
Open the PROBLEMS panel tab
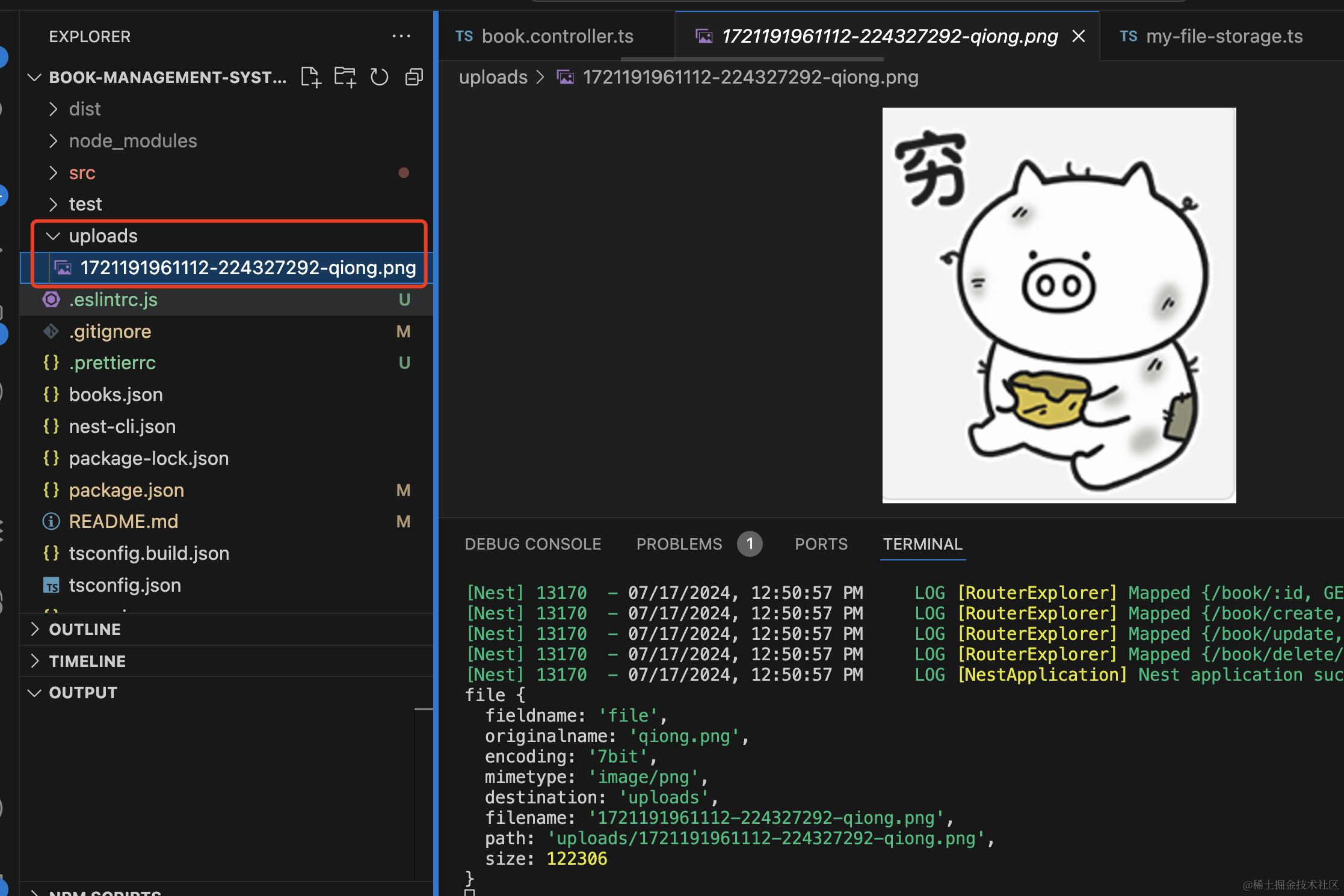click(x=679, y=544)
